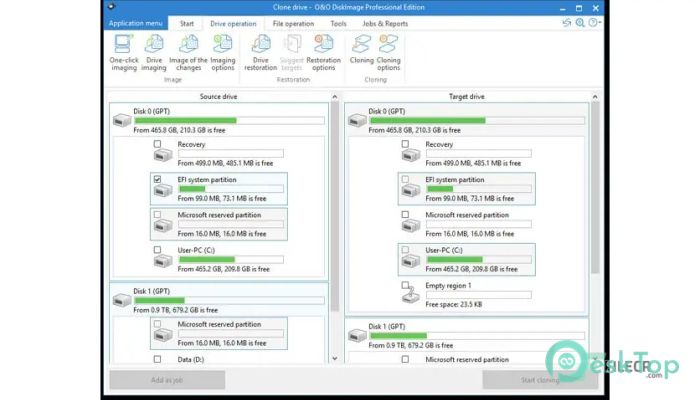Launch Drive restoration
This screenshot has height=400, width=700.
(261, 53)
